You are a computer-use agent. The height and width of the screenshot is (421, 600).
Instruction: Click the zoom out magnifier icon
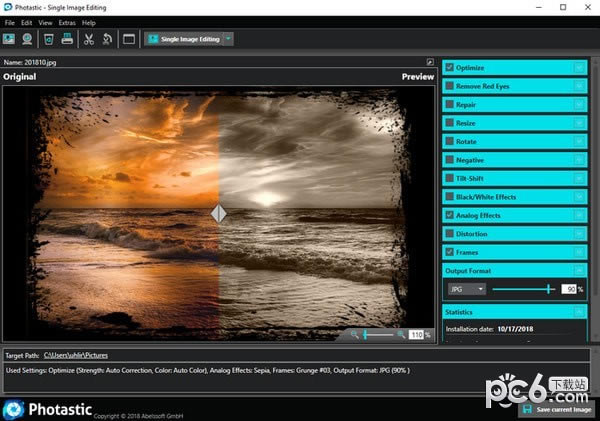(x=354, y=334)
